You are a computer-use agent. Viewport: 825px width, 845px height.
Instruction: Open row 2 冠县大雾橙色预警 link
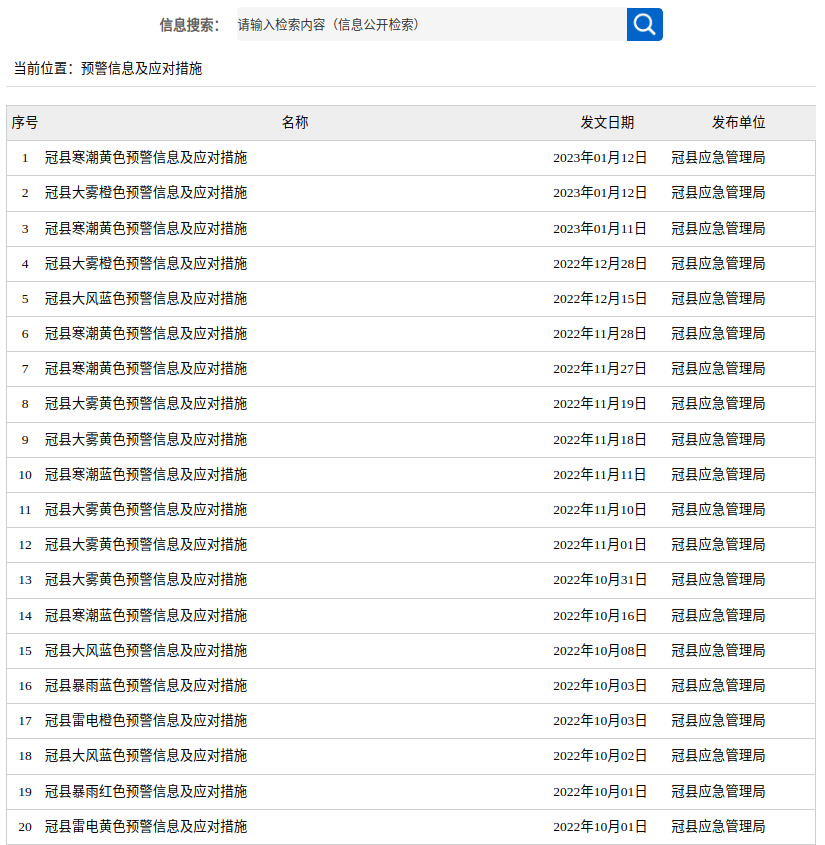coord(146,193)
